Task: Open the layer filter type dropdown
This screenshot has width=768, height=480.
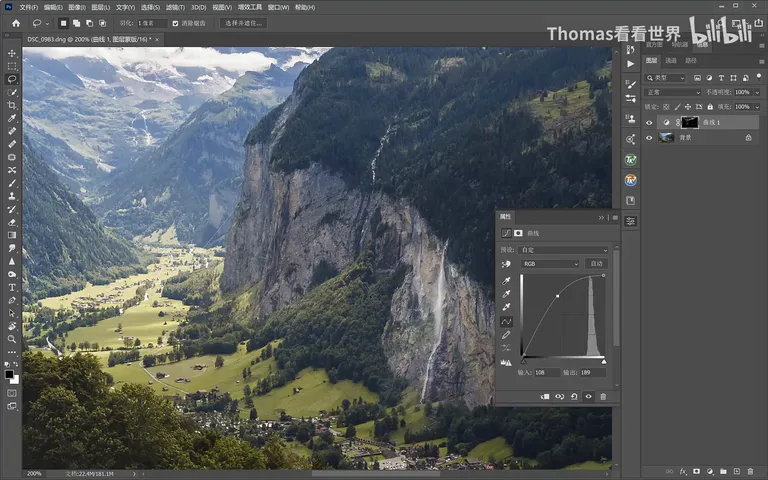Action: pos(665,78)
